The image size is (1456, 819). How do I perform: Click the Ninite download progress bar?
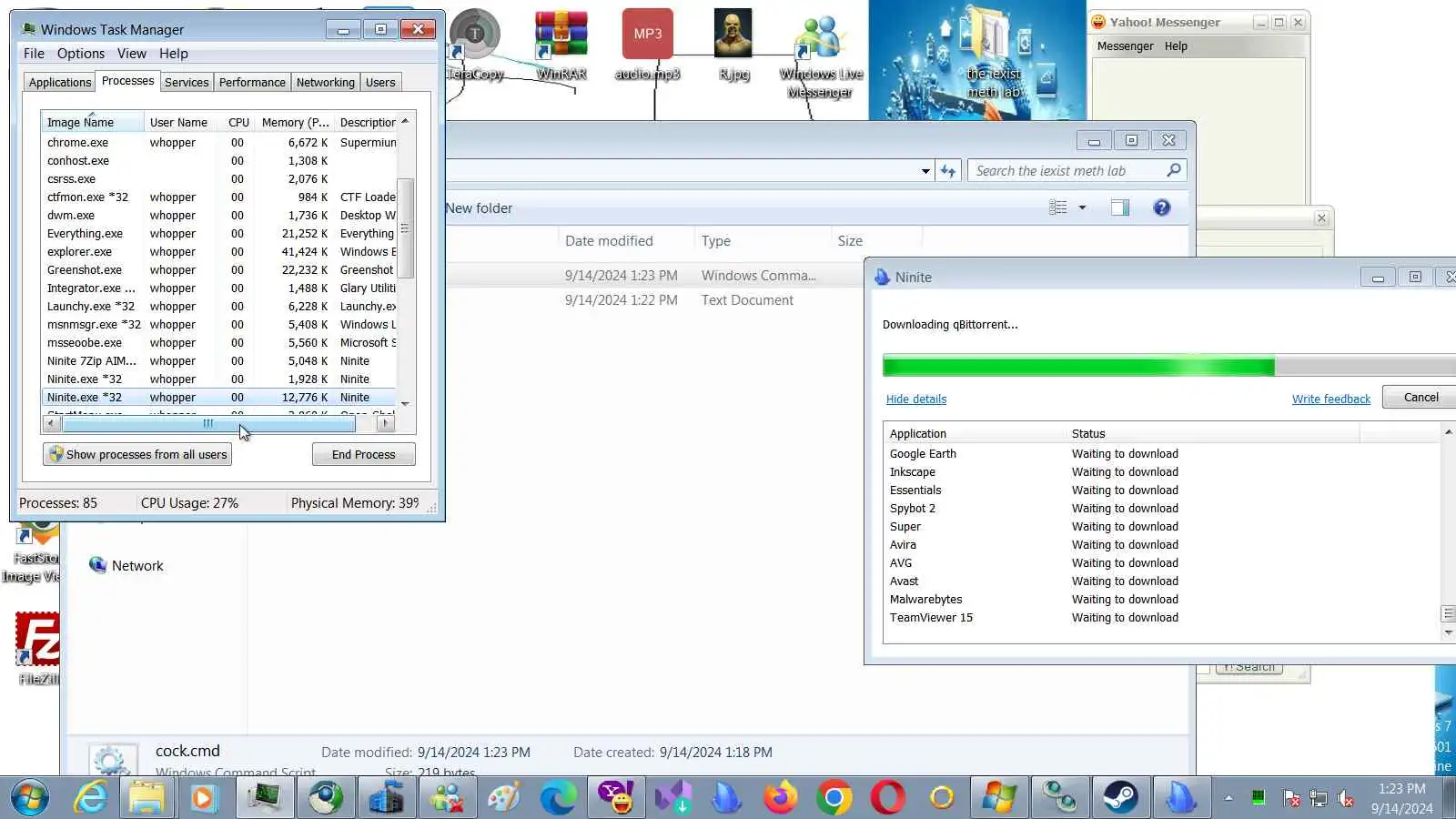pyautogui.click(x=1169, y=366)
